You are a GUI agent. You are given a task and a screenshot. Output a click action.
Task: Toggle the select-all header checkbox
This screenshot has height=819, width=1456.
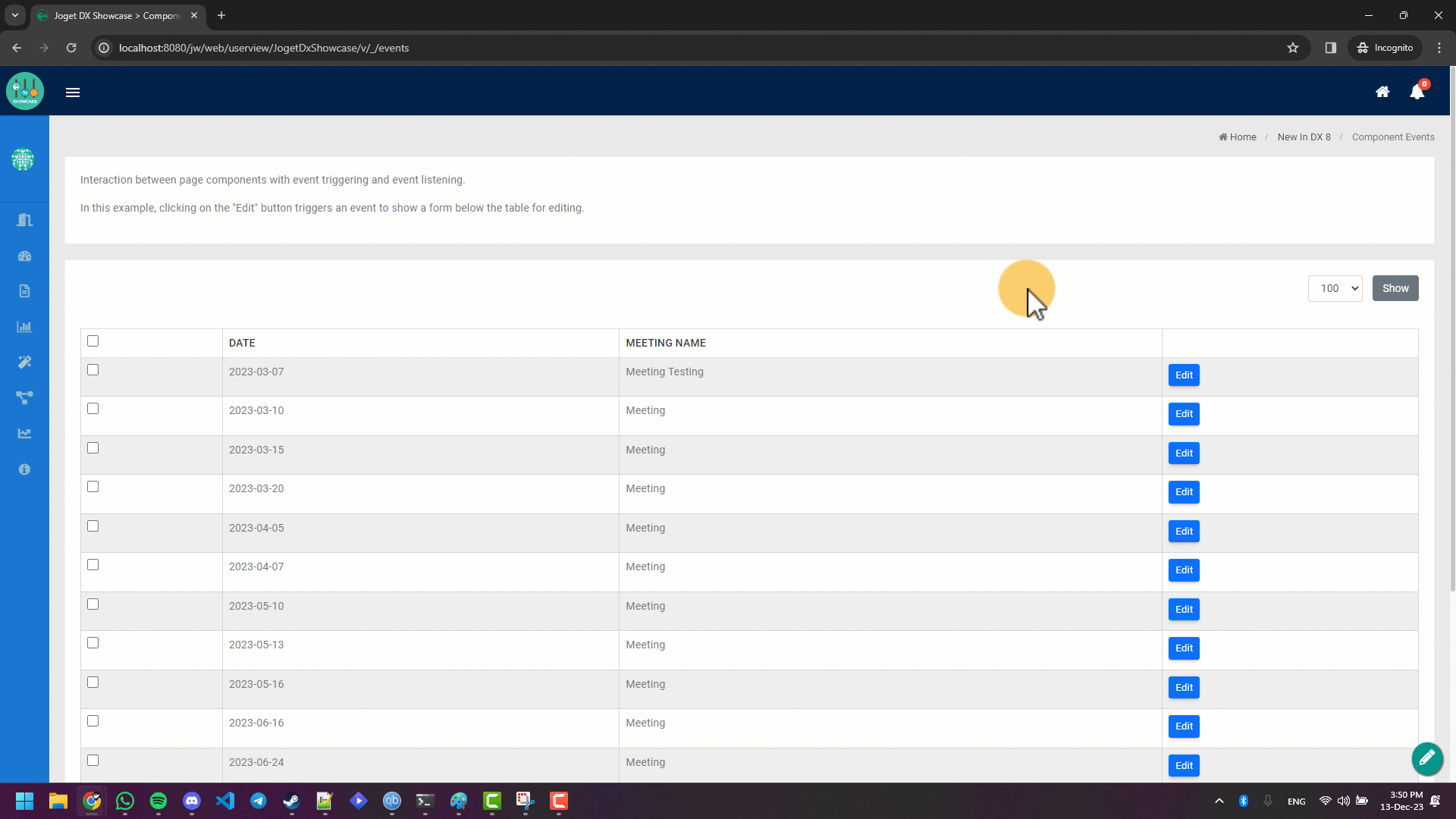pos(93,341)
